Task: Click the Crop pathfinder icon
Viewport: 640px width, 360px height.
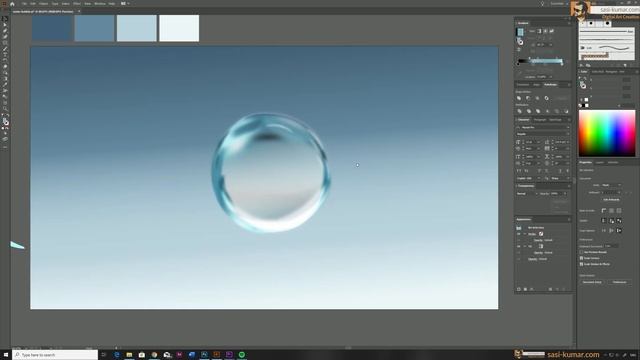Action: [547, 111]
